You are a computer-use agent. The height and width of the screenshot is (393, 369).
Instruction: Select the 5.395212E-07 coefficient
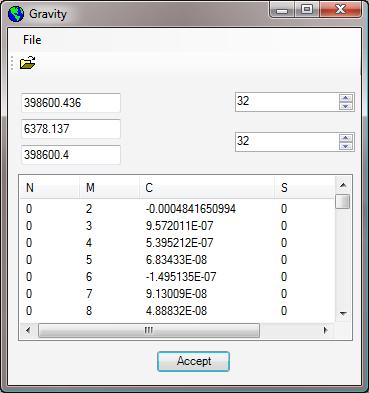[179, 243]
